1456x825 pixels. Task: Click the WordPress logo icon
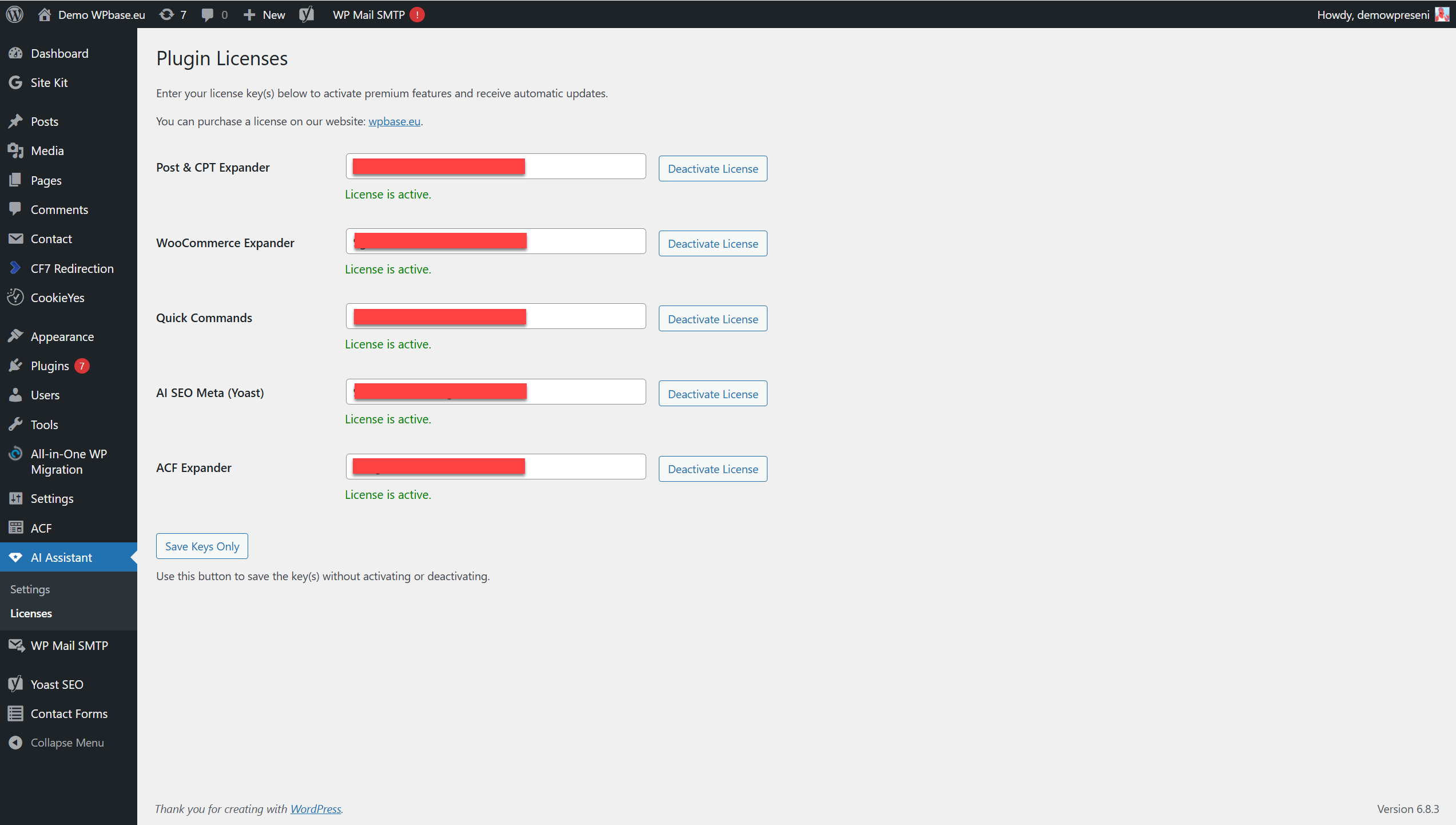(x=15, y=14)
